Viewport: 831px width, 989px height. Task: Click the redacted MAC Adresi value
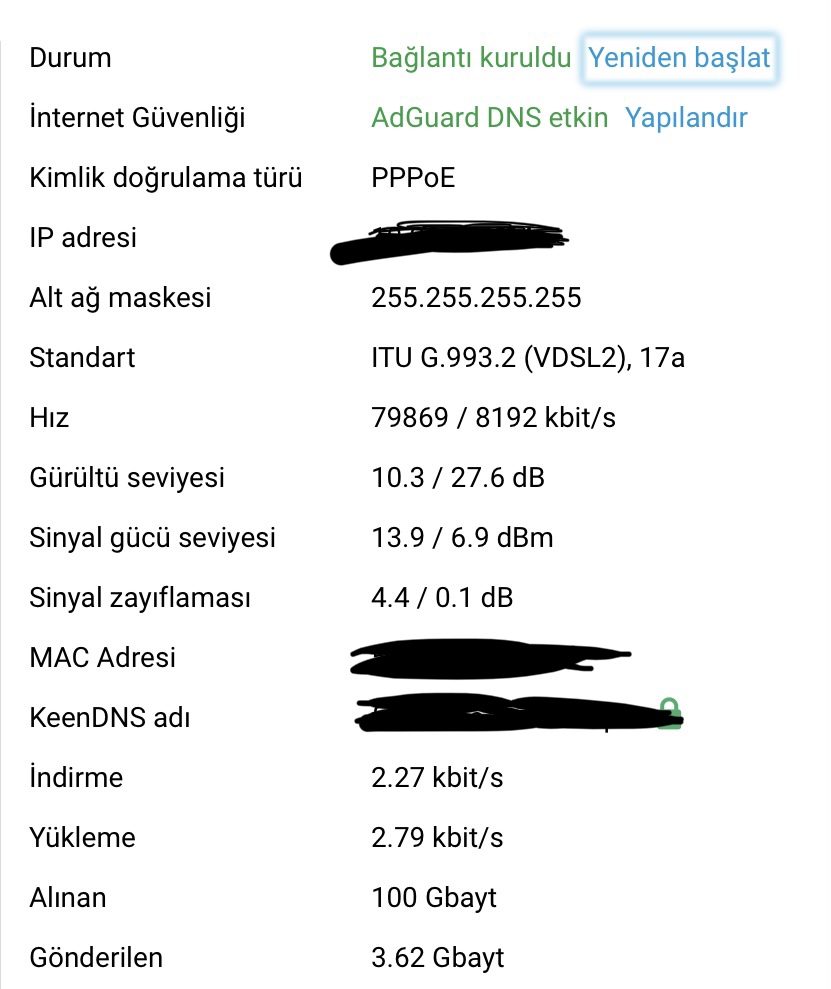pos(490,658)
